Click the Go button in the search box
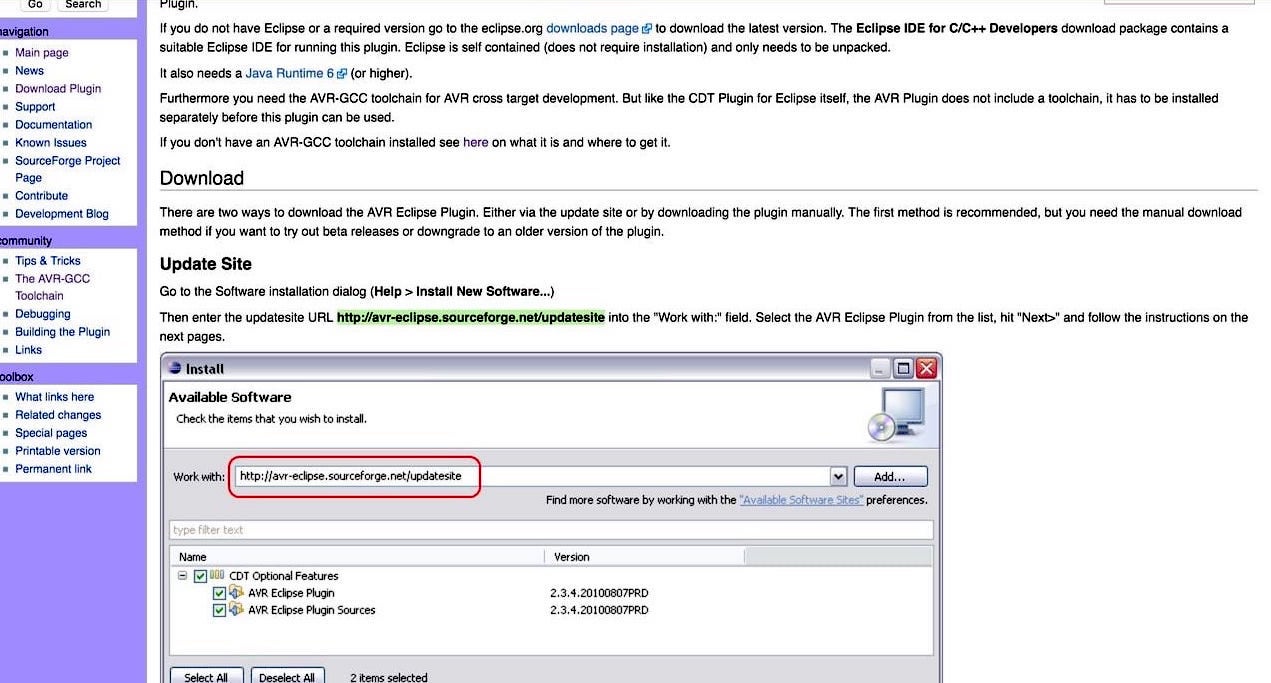Image resolution: width=1271 pixels, height=683 pixels. [x=35, y=5]
